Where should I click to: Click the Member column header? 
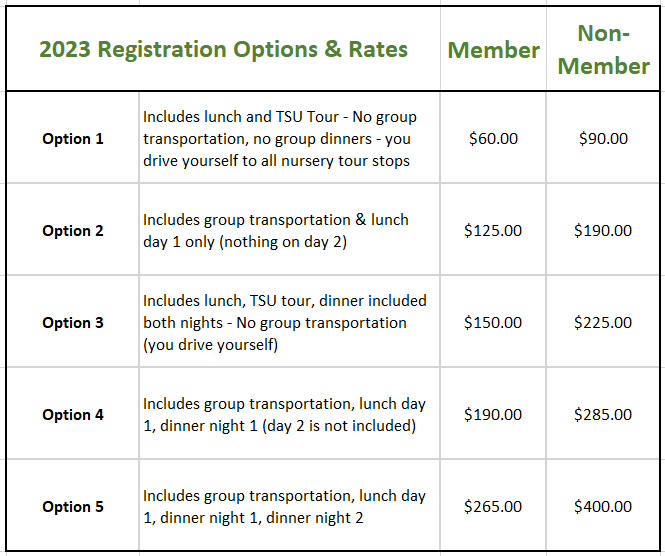(x=493, y=50)
